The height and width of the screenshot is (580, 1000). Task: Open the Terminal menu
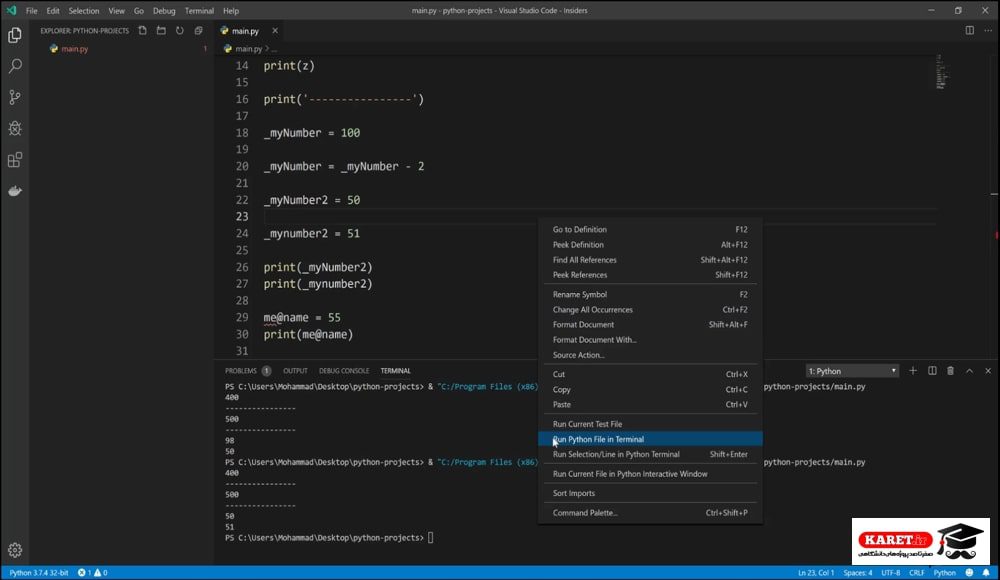pyautogui.click(x=199, y=11)
